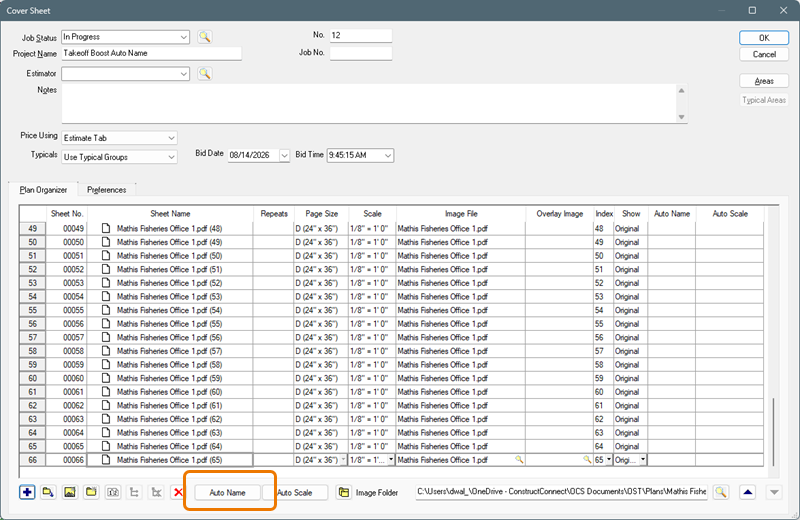Click the Overlay Image column header
Screen dimensions: 800x520
(560, 214)
